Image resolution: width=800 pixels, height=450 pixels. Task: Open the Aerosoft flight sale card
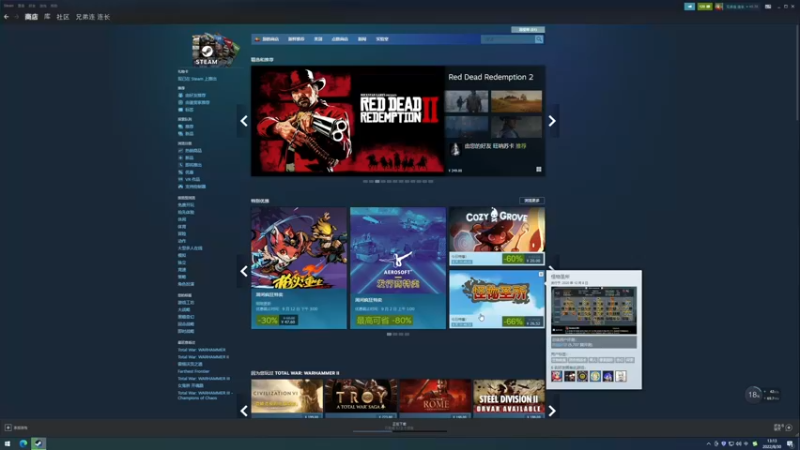[x=398, y=267]
